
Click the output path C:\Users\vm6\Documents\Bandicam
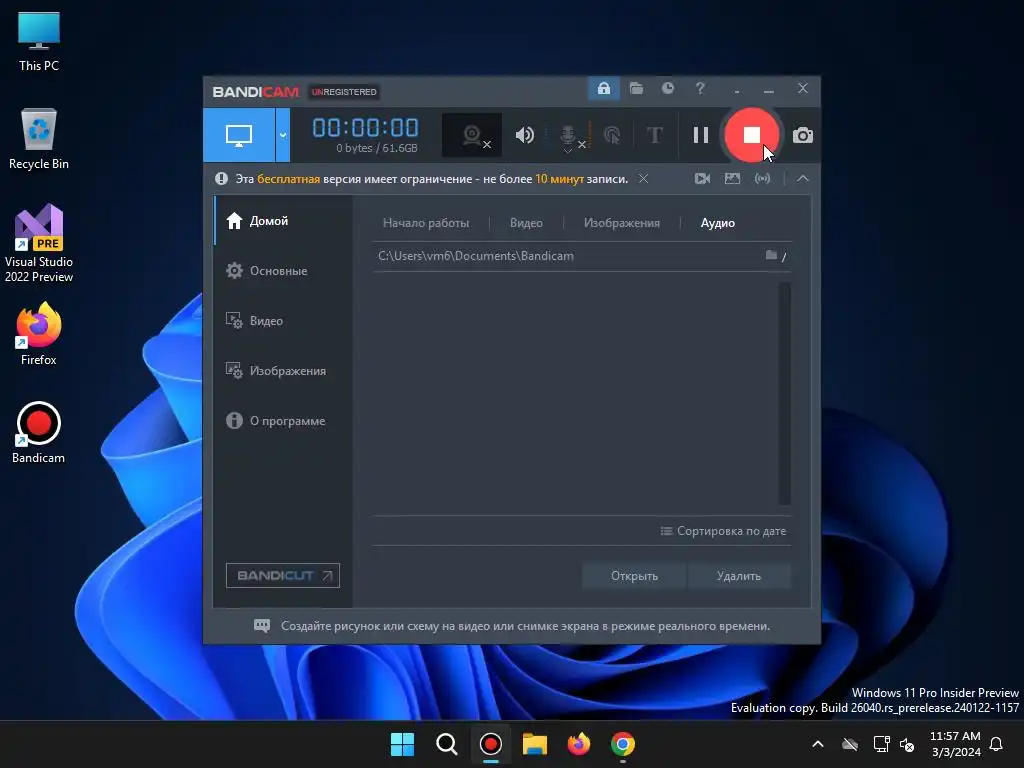pyautogui.click(x=475, y=256)
